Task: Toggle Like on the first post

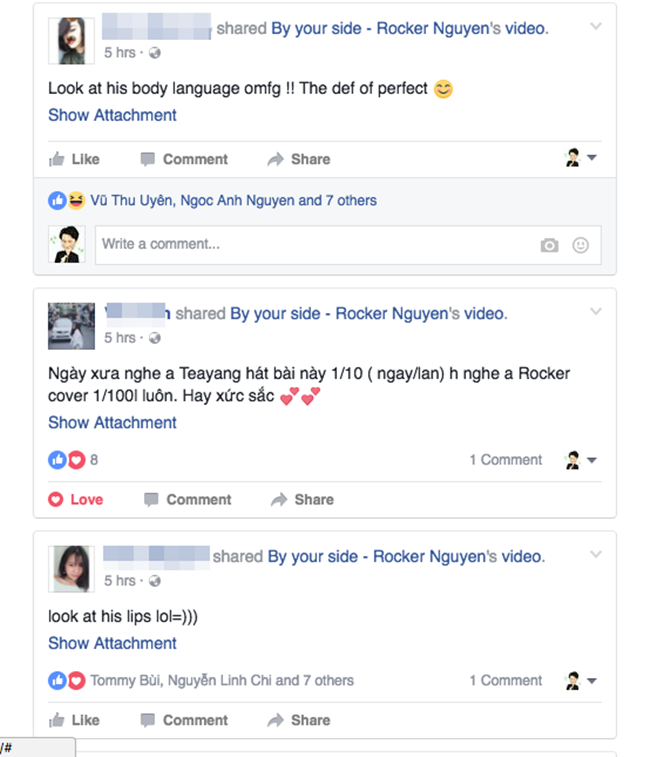Action: tap(74, 159)
